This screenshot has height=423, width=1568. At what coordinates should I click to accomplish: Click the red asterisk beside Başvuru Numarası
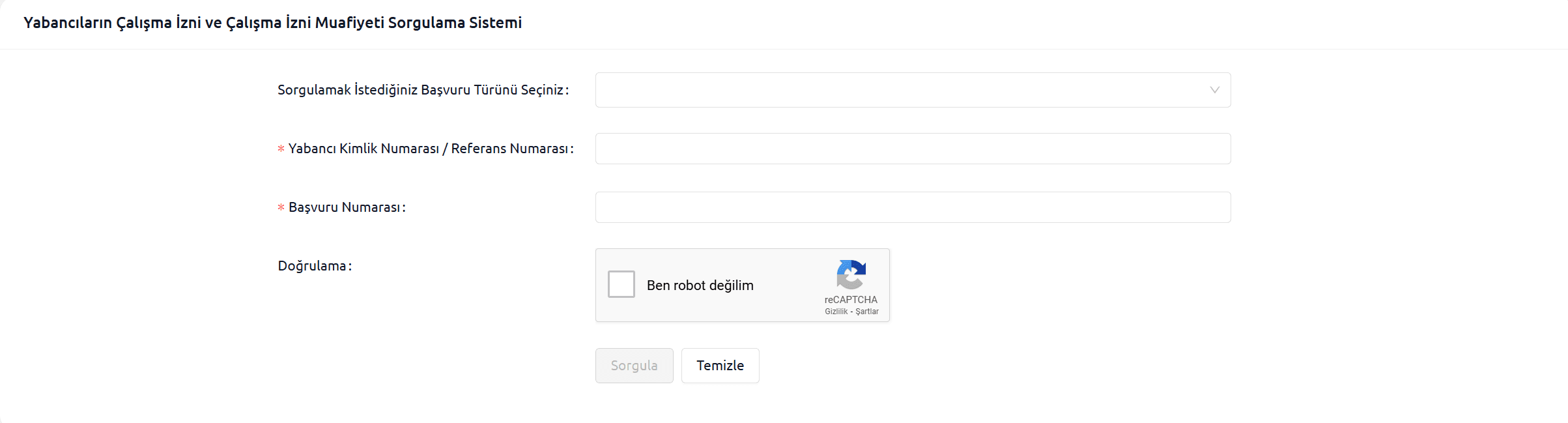281,208
